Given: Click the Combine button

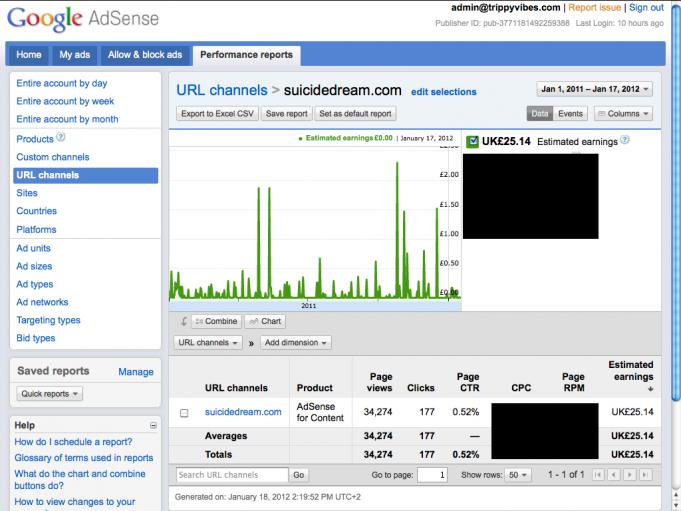Looking at the screenshot, I should [216, 321].
